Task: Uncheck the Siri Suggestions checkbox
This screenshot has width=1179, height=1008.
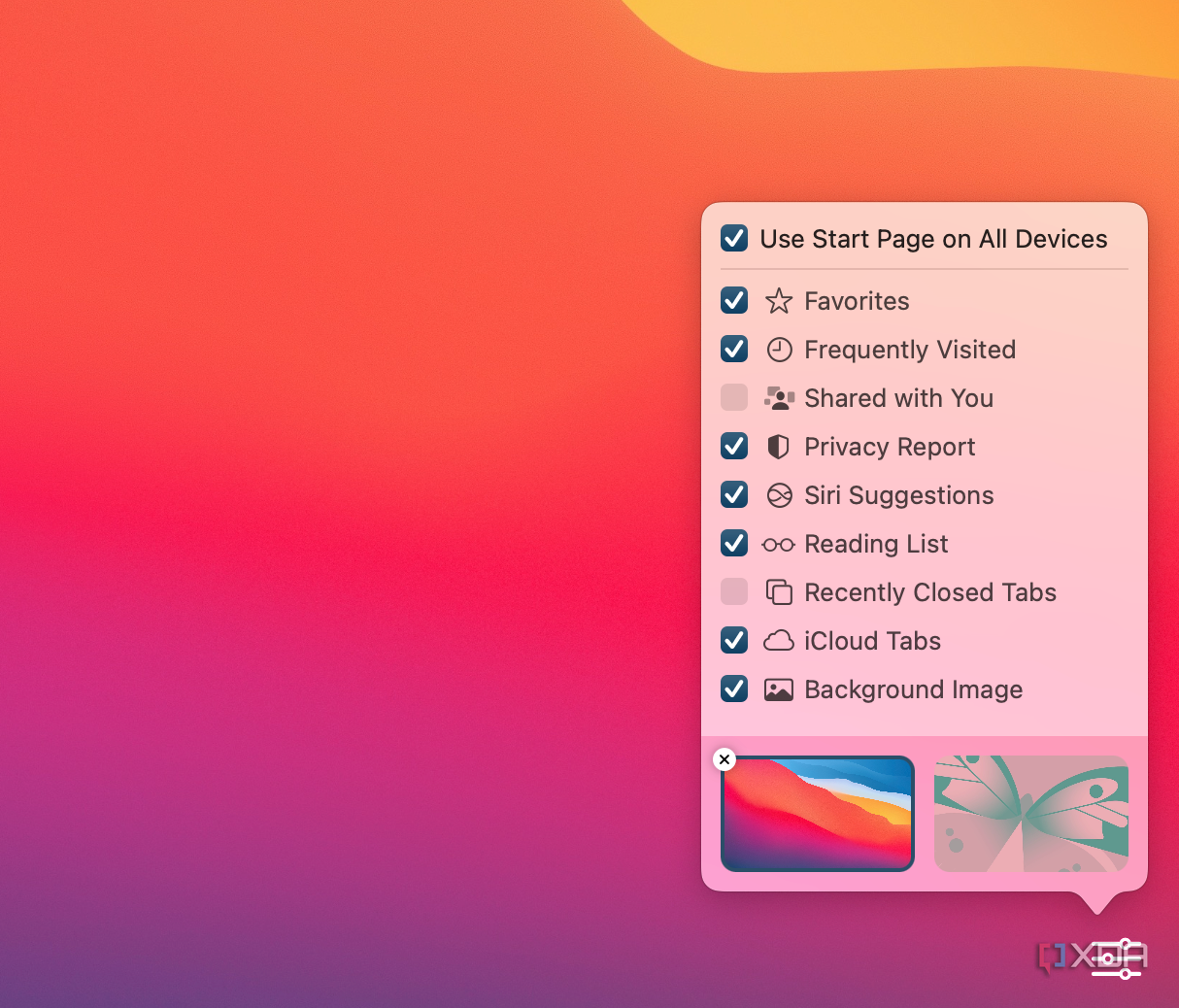Action: (x=734, y=494)
